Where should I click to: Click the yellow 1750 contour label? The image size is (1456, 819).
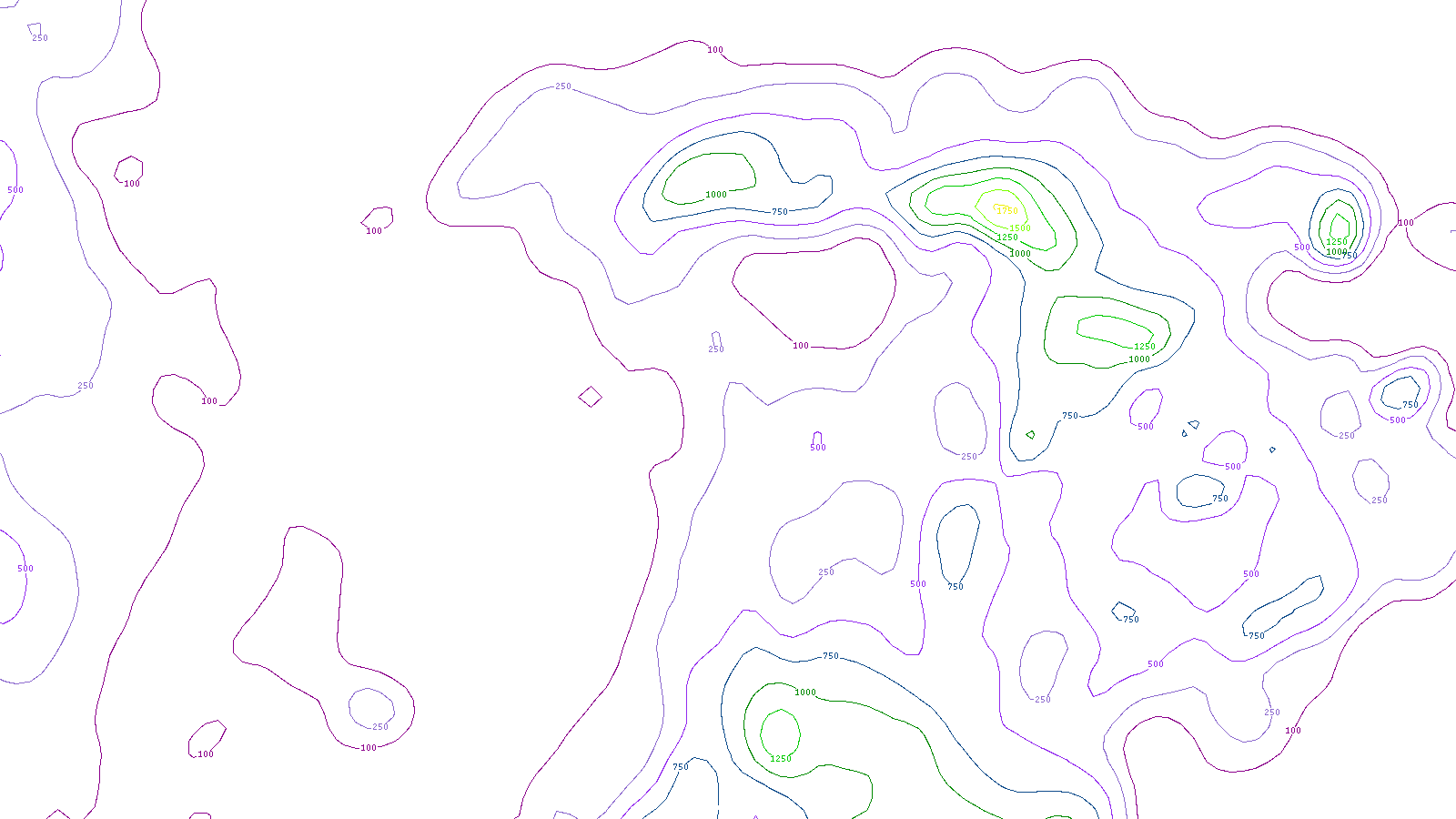click(x=1007, y=211)
